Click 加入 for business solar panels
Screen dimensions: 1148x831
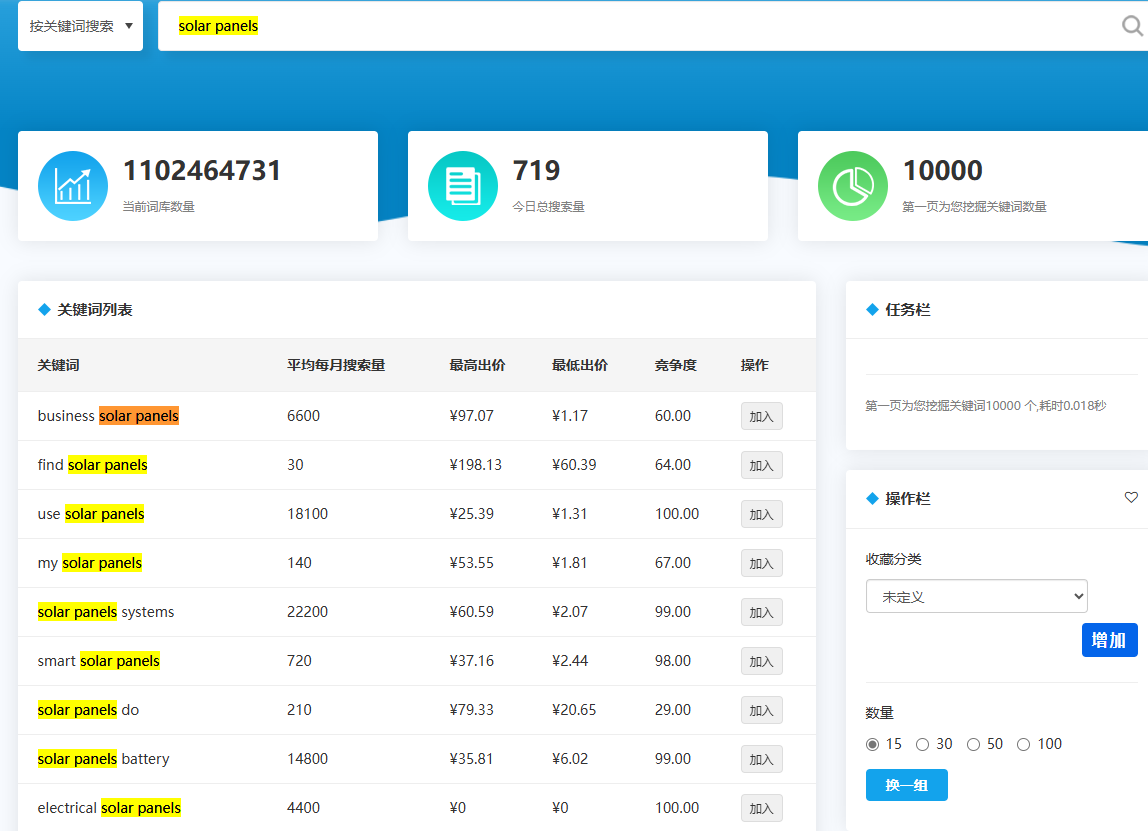(761, 416)
